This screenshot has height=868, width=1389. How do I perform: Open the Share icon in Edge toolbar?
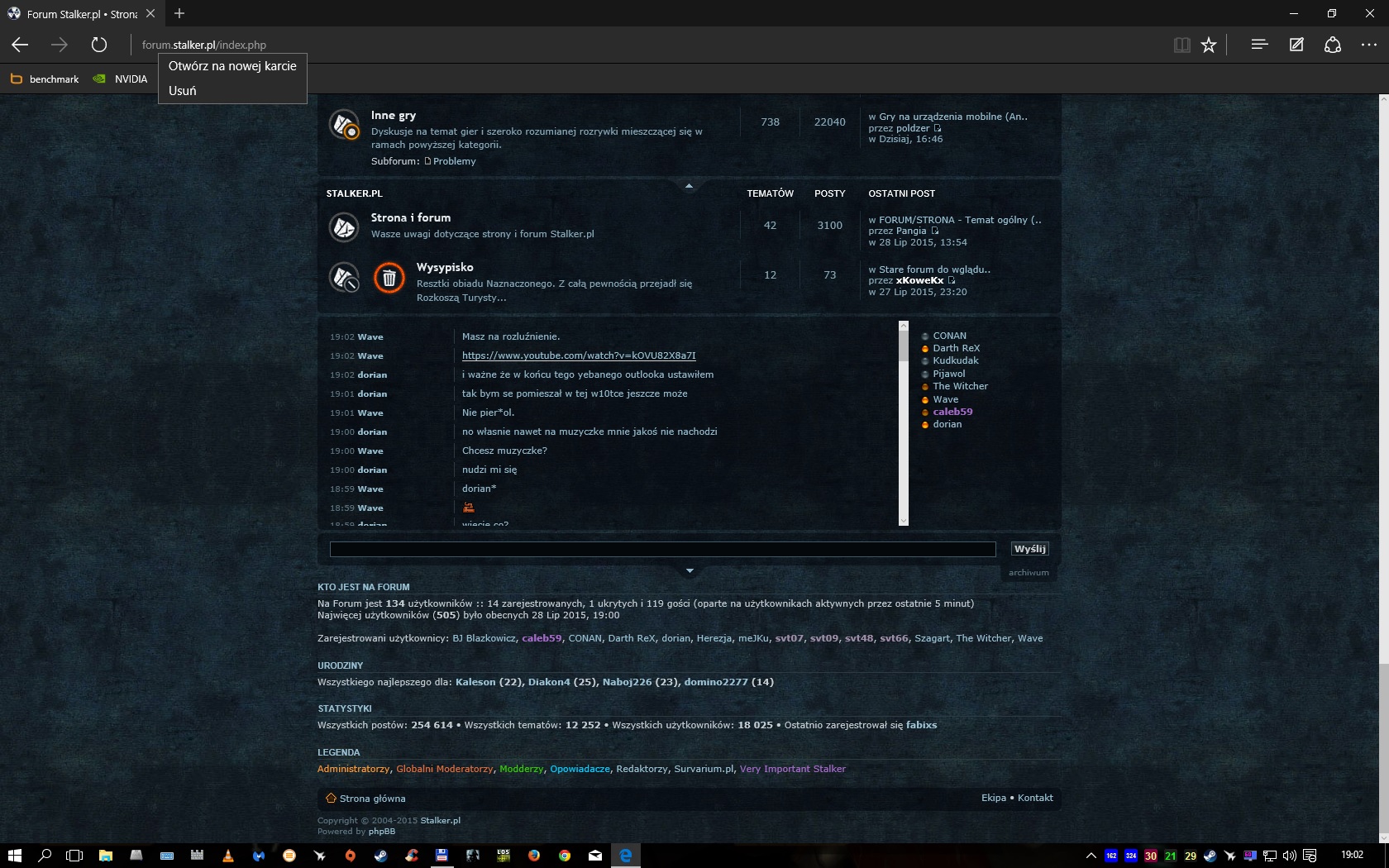(x=1333, y=45)
